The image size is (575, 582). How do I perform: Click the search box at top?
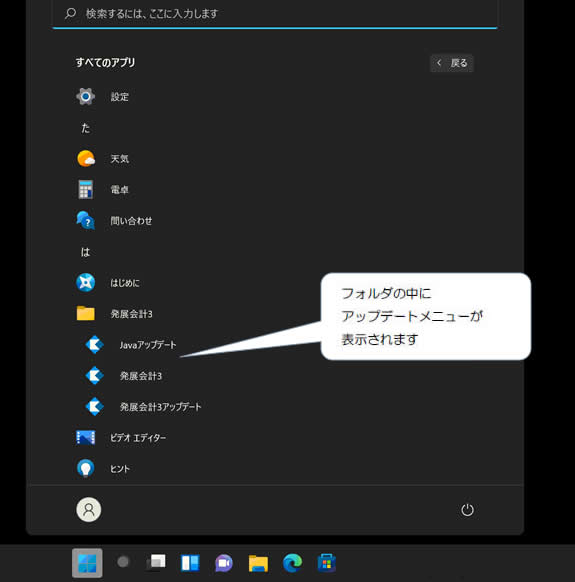tap(275, 14)
